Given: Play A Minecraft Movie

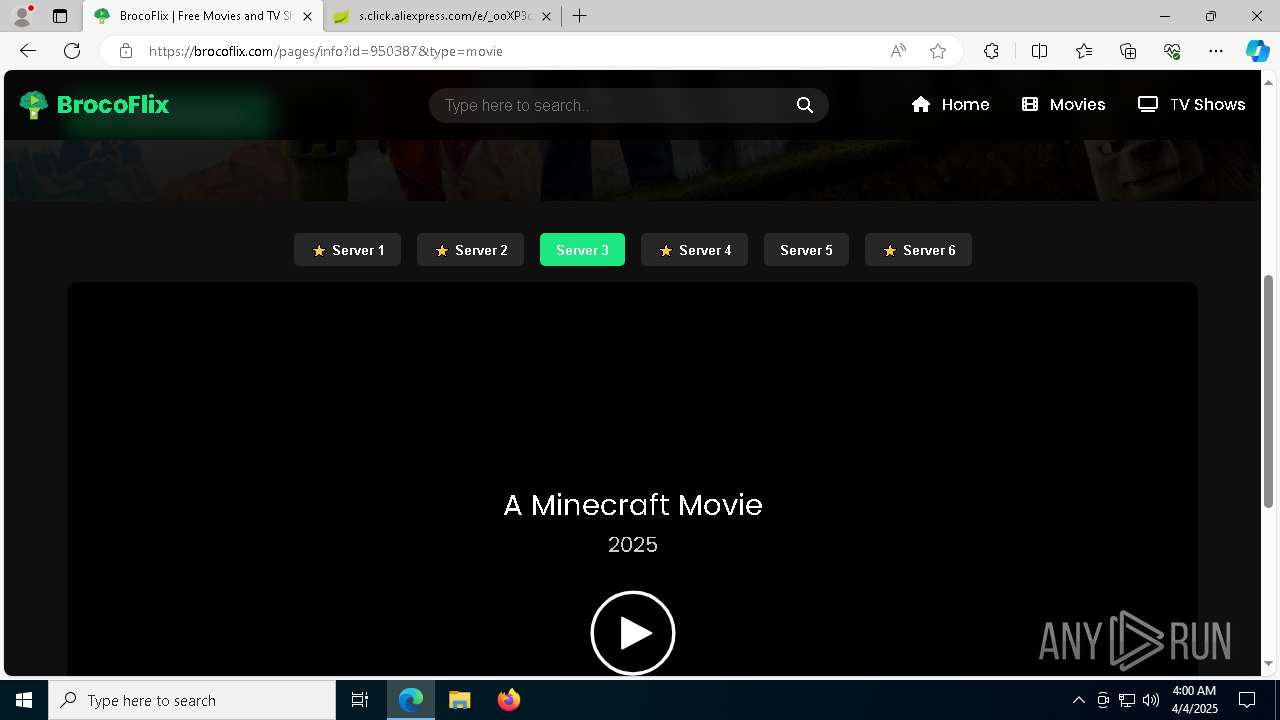Looking at the screenshot, I should (x=633, y=633).
